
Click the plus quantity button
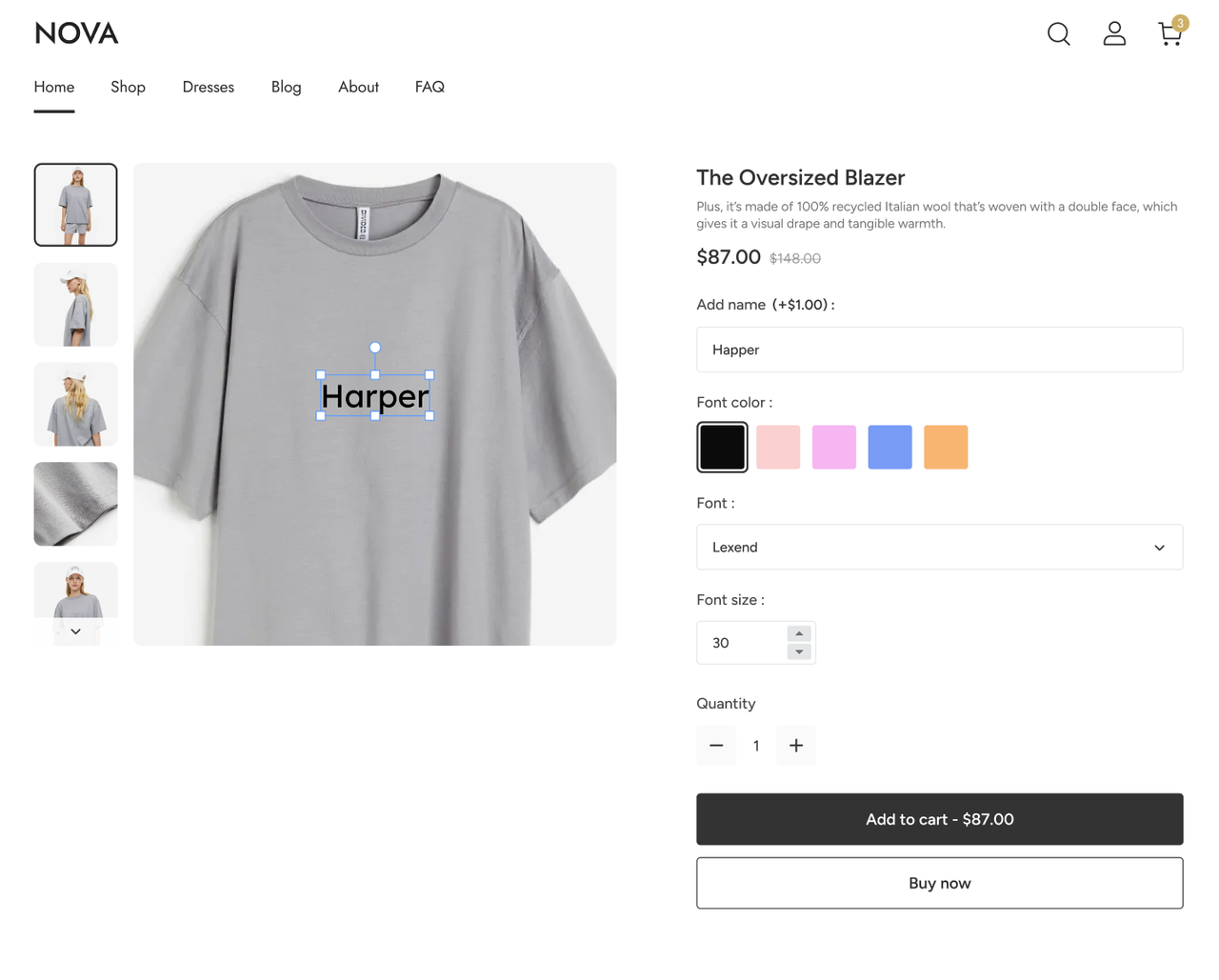(796, 746)
